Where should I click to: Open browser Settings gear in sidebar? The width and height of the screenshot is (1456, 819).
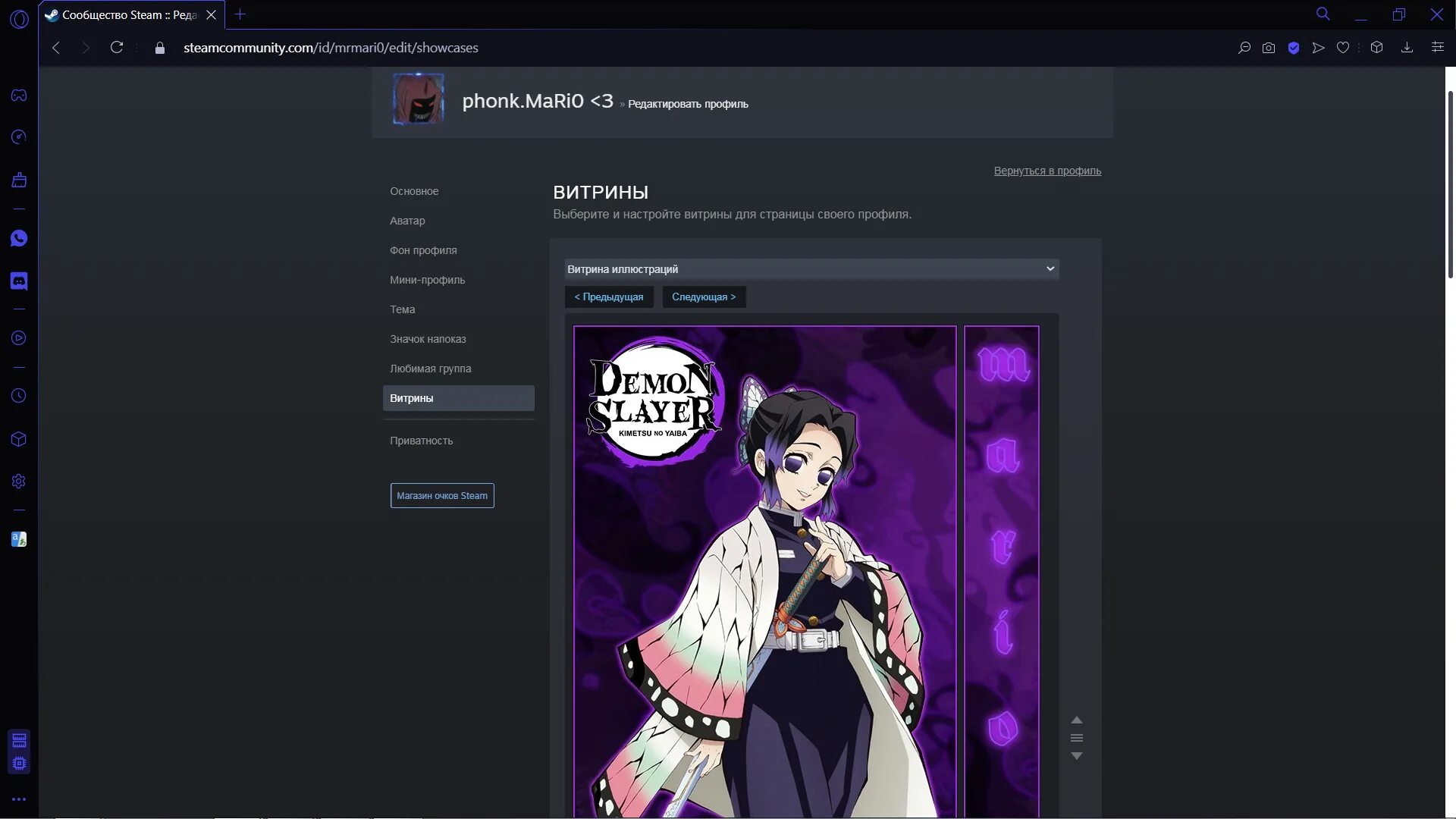coord(19,482)
